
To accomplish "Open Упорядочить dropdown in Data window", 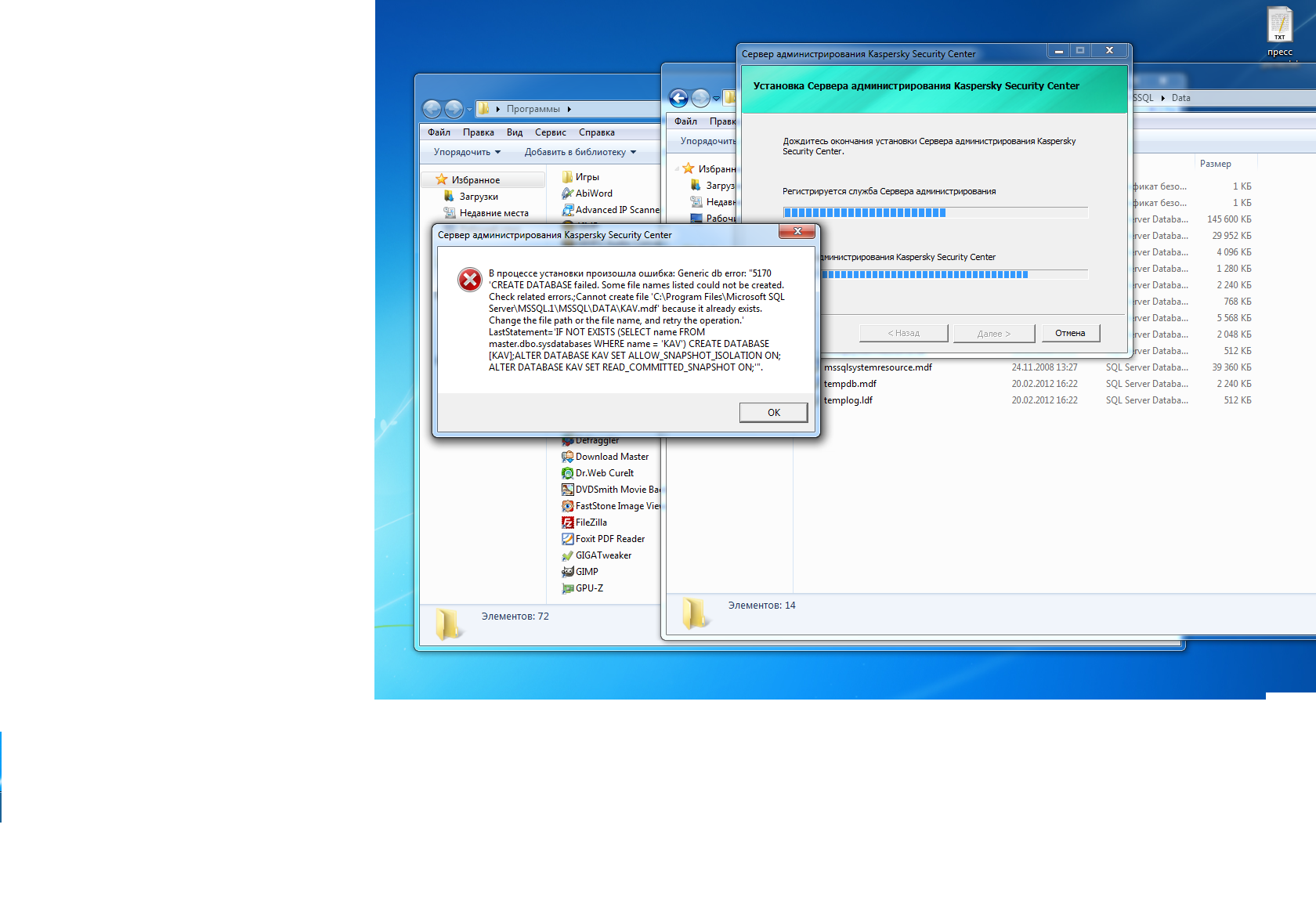I will (x=708, y=141).
